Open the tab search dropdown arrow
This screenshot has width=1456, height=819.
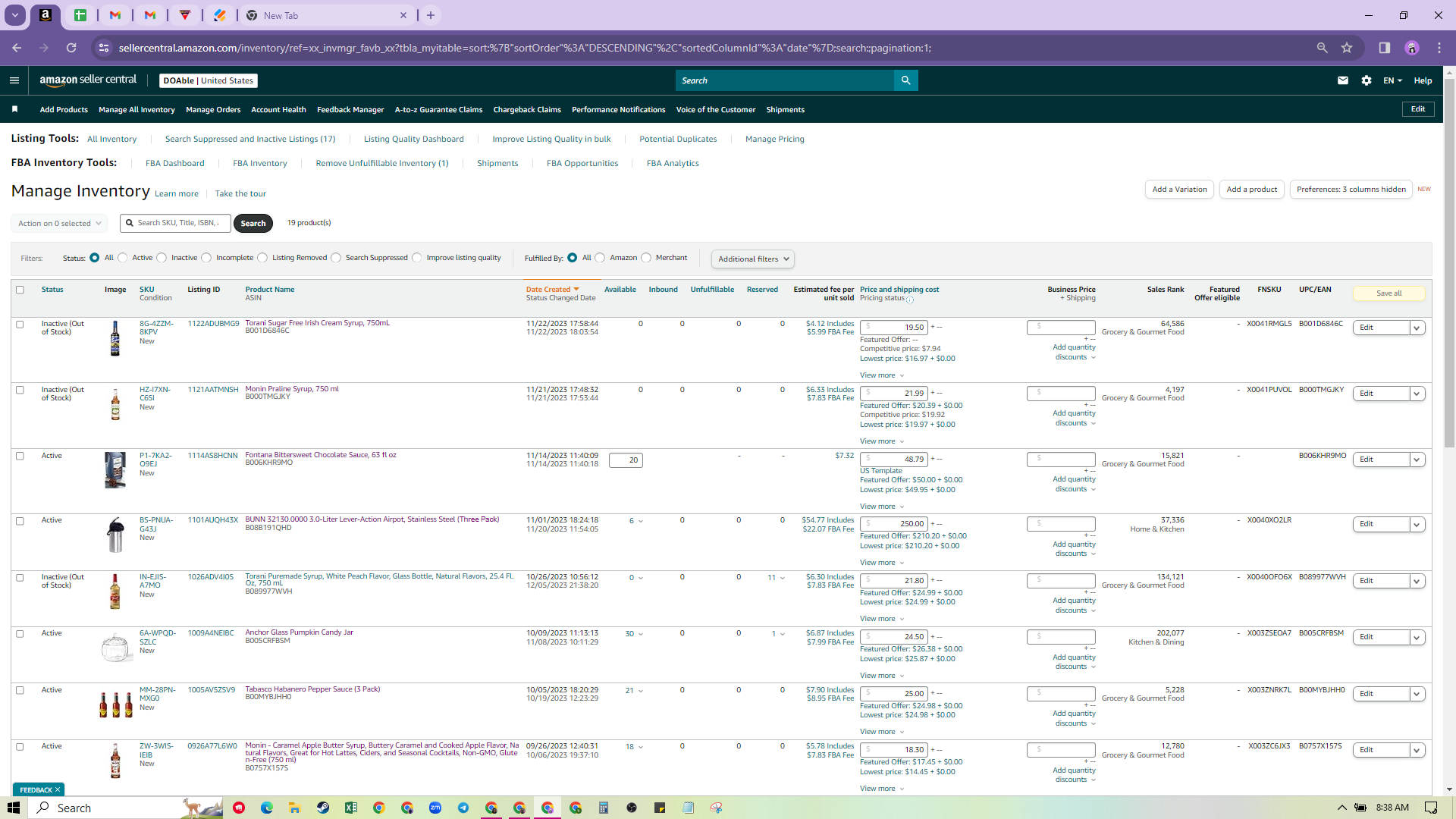click(x=14, y=15)
